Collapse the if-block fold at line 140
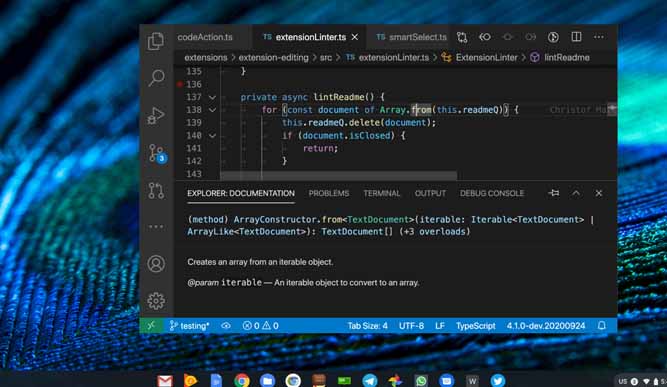This screenshot has height=387, width=667. coord(212,136)
